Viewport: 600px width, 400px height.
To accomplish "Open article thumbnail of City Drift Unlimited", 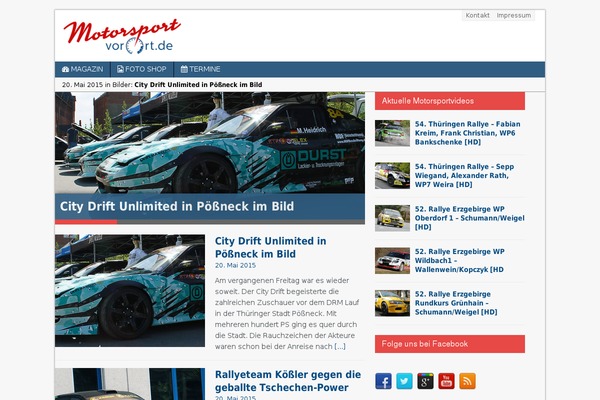I will (130, 291).
